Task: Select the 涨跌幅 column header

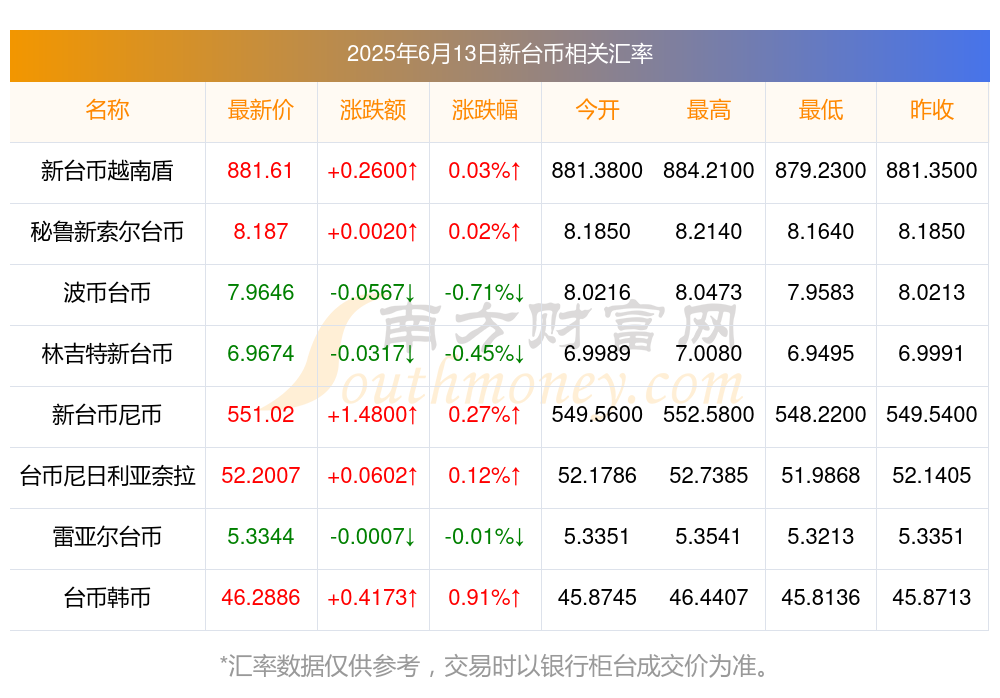Action: (485, 110)
